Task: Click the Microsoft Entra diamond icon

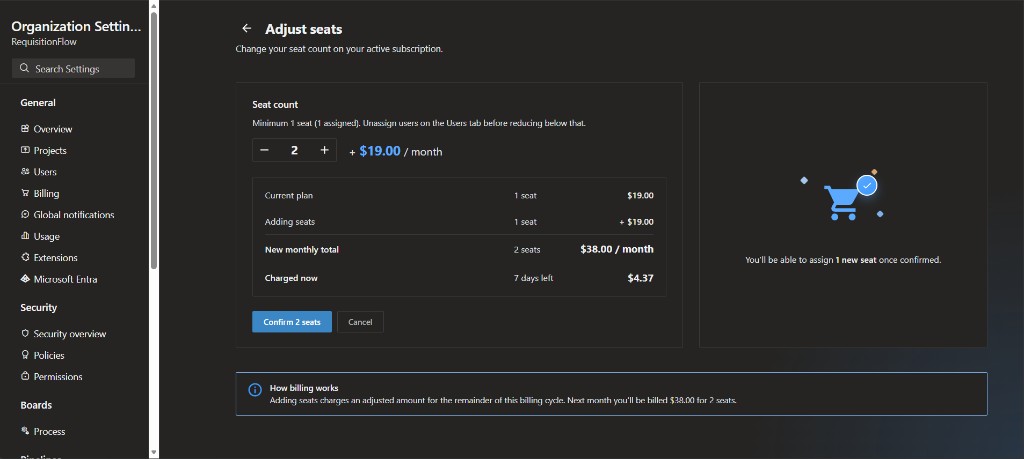Action: pyautogui.click(x=25, y=279)
